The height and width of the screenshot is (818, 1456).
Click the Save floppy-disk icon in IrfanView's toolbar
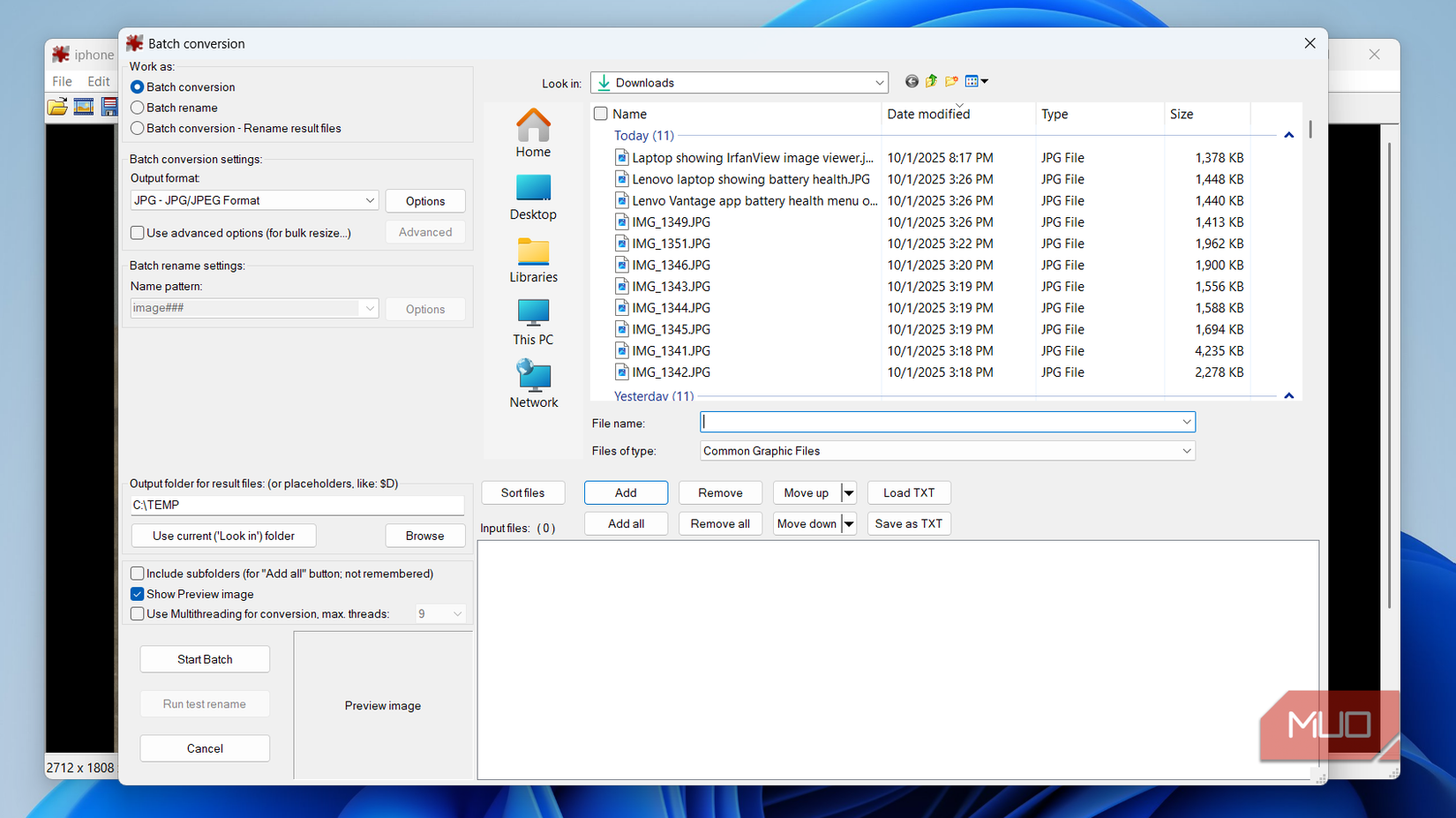tap(109, 106)
